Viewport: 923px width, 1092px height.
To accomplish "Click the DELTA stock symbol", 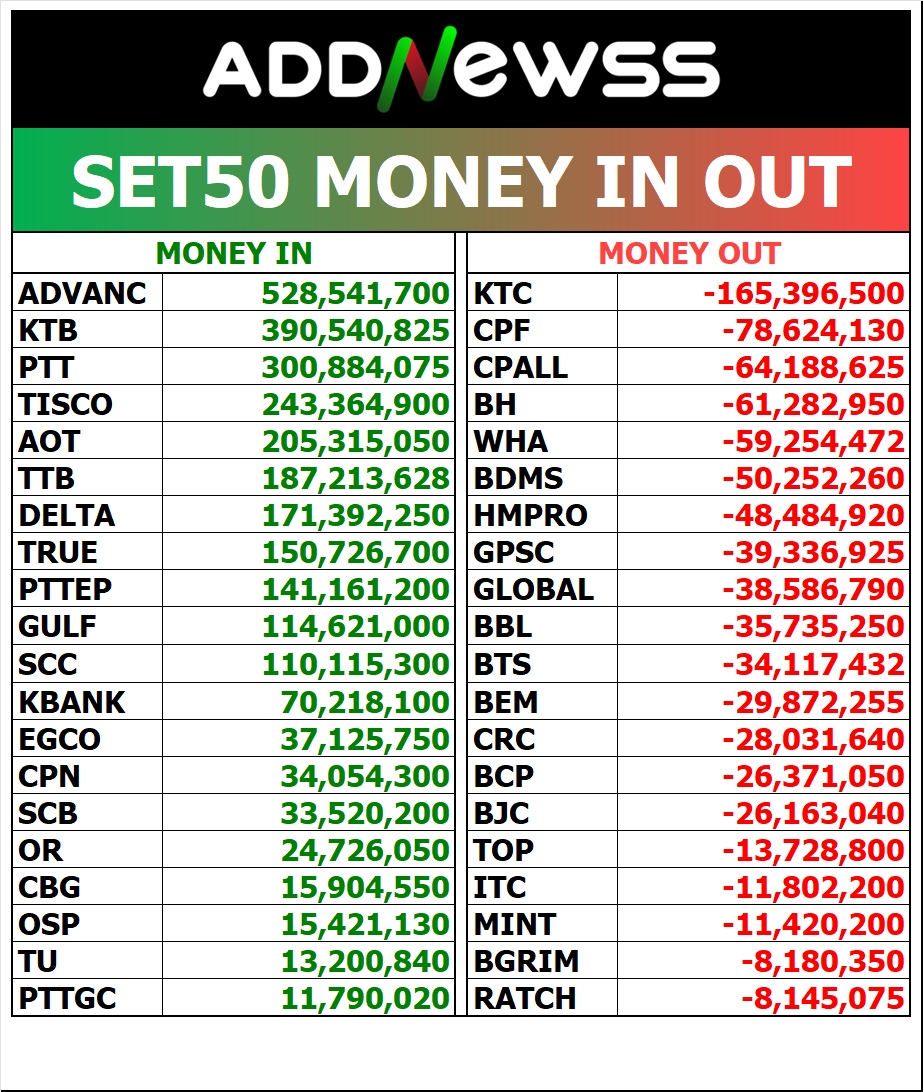I will click(67, 516).
